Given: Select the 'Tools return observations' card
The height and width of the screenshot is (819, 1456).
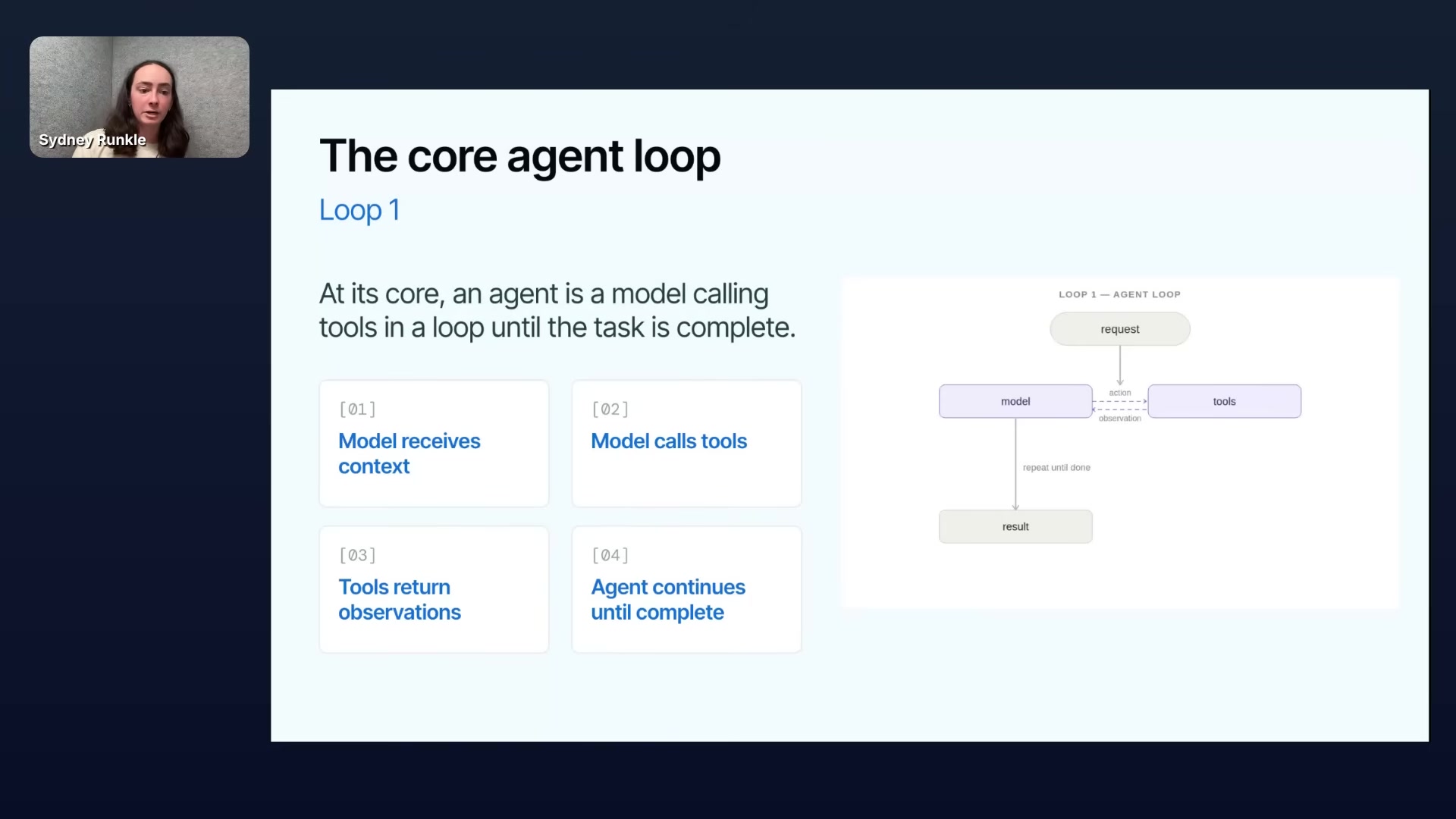Looking at the screenshot, I should (x=434, y=589).
